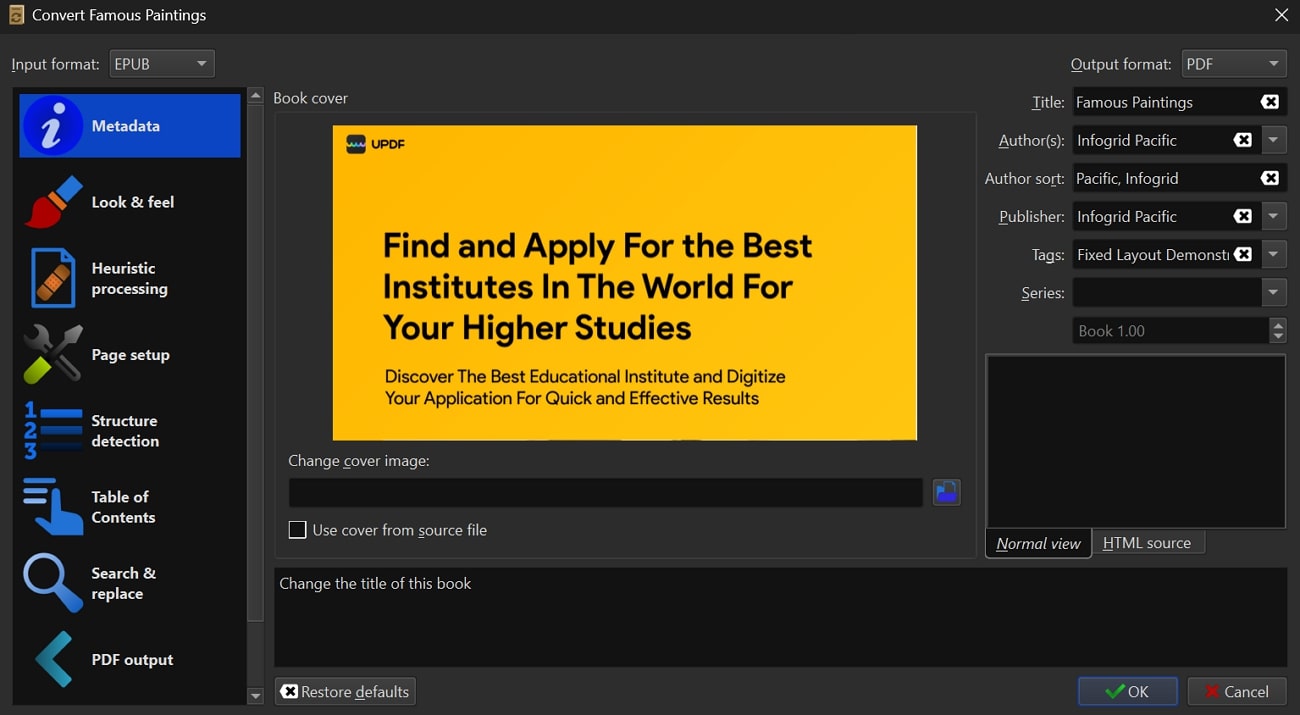Switch to HTML source tab

[1147, 543]
